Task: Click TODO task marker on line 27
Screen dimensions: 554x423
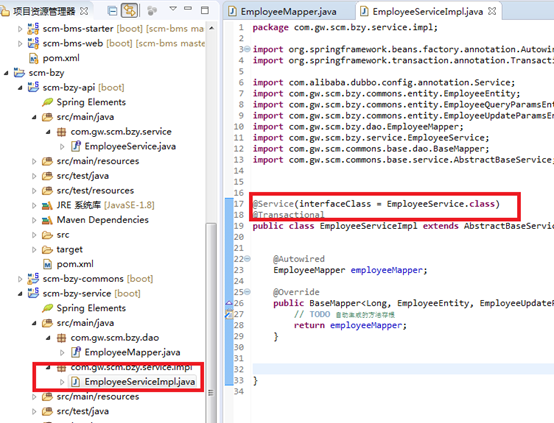Action: point(229,314)
